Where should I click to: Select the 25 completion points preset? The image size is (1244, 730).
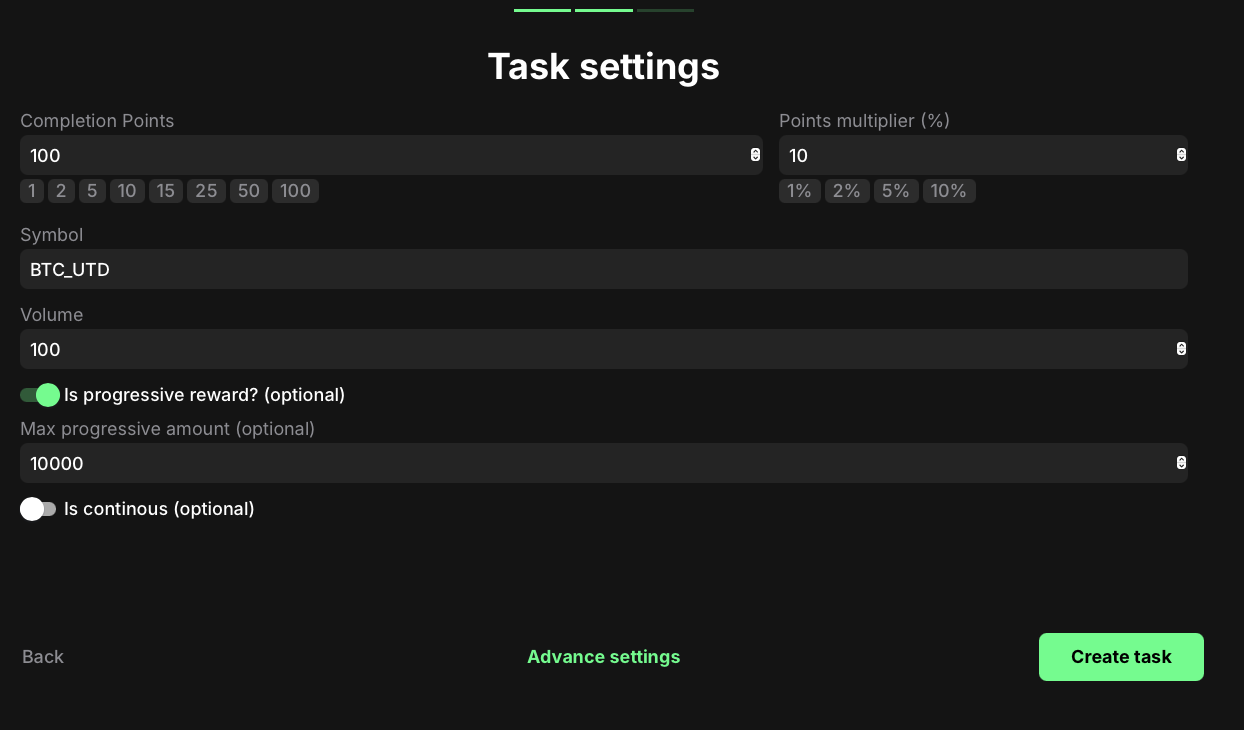[x=206, y=191]
